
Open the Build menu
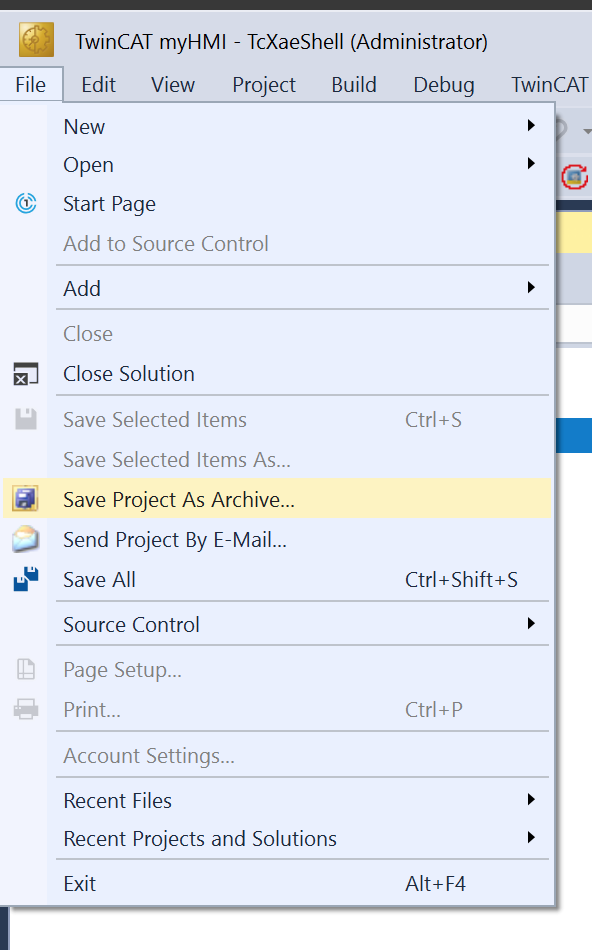point(354,85)
